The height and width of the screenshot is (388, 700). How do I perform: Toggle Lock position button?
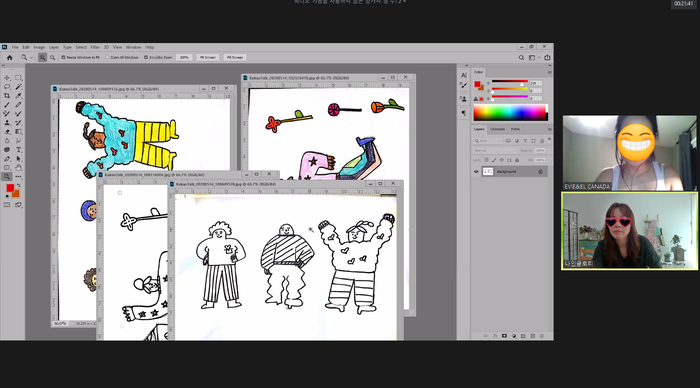502,160
